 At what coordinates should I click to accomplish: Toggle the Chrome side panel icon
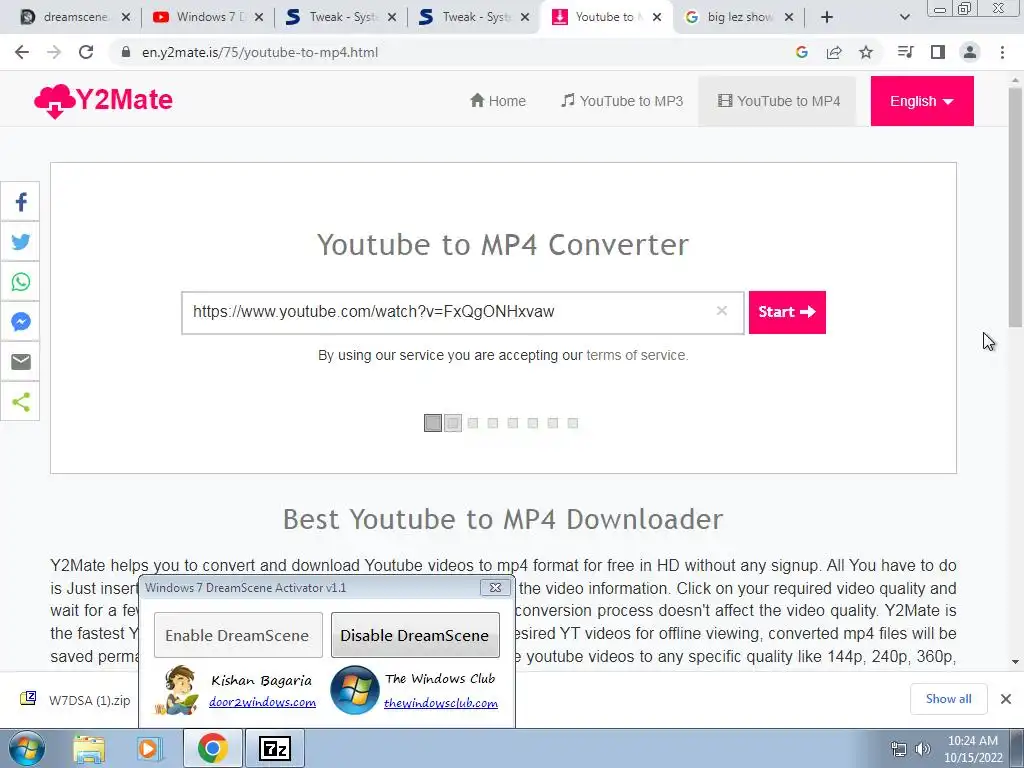pyautogui.click(x=938, y=52)
